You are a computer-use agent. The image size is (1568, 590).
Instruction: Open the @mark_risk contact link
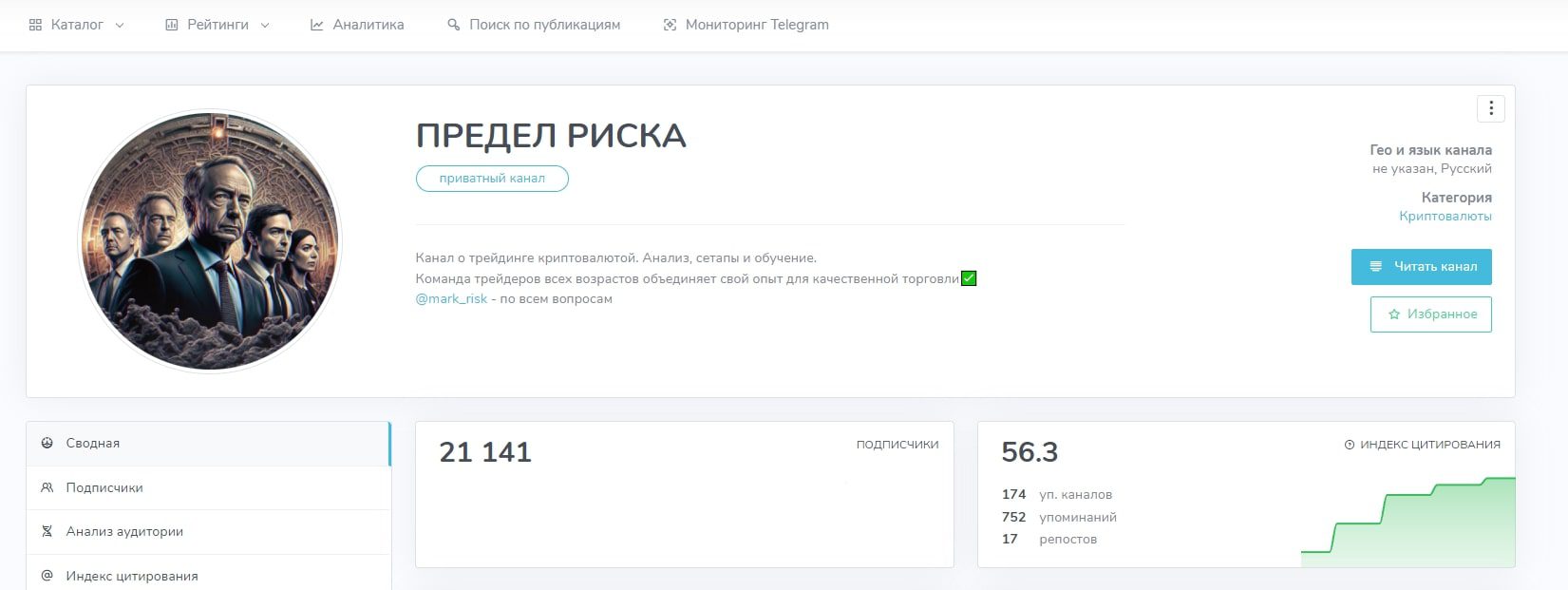(451, 299)
